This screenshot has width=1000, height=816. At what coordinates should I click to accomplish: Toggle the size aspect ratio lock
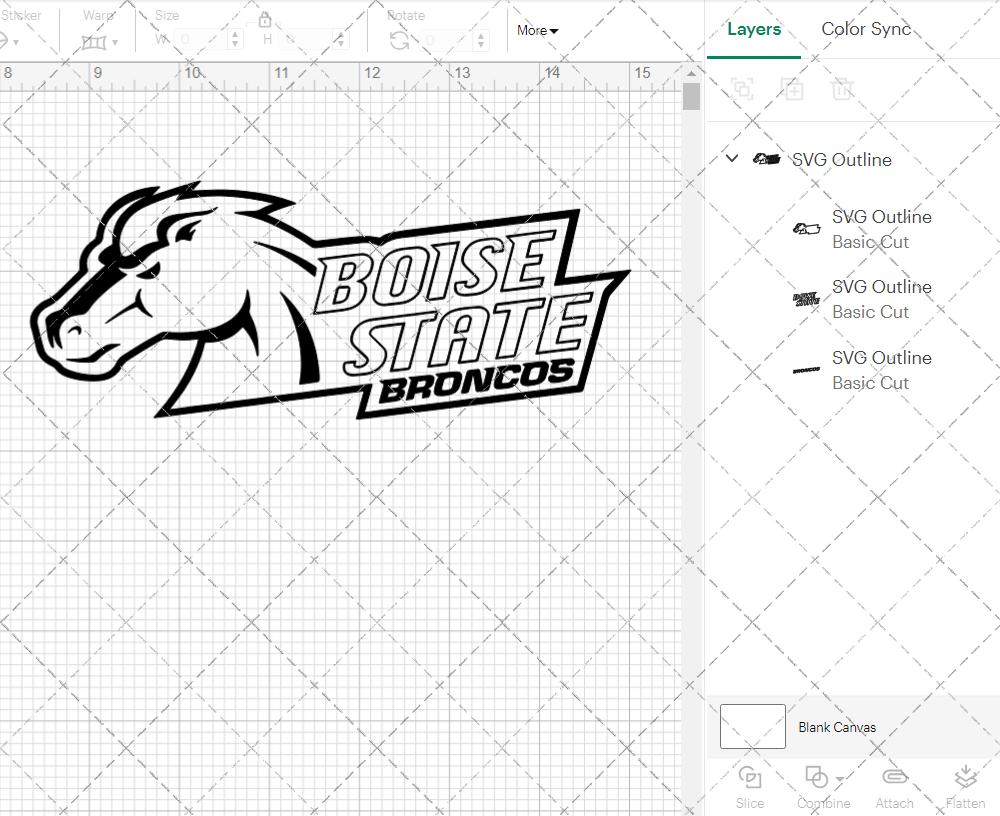coord(265,19)
